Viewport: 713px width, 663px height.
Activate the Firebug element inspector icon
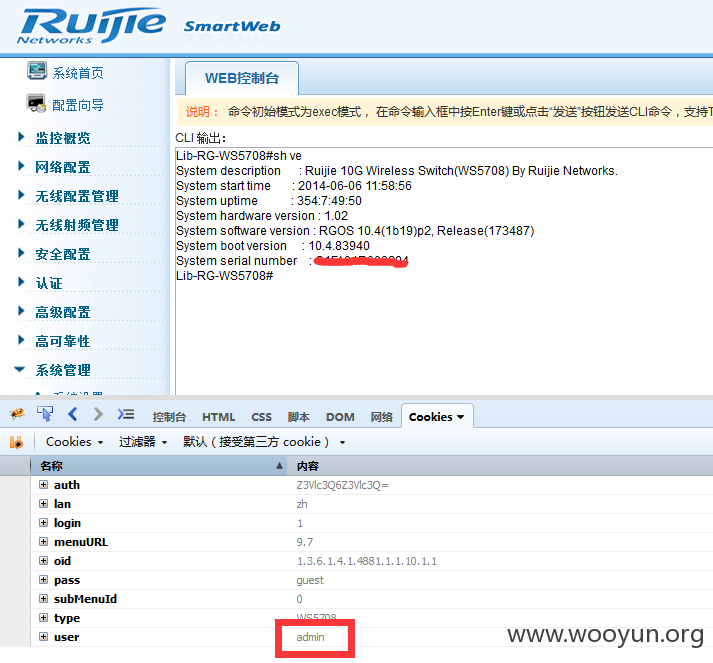[45, 414]
